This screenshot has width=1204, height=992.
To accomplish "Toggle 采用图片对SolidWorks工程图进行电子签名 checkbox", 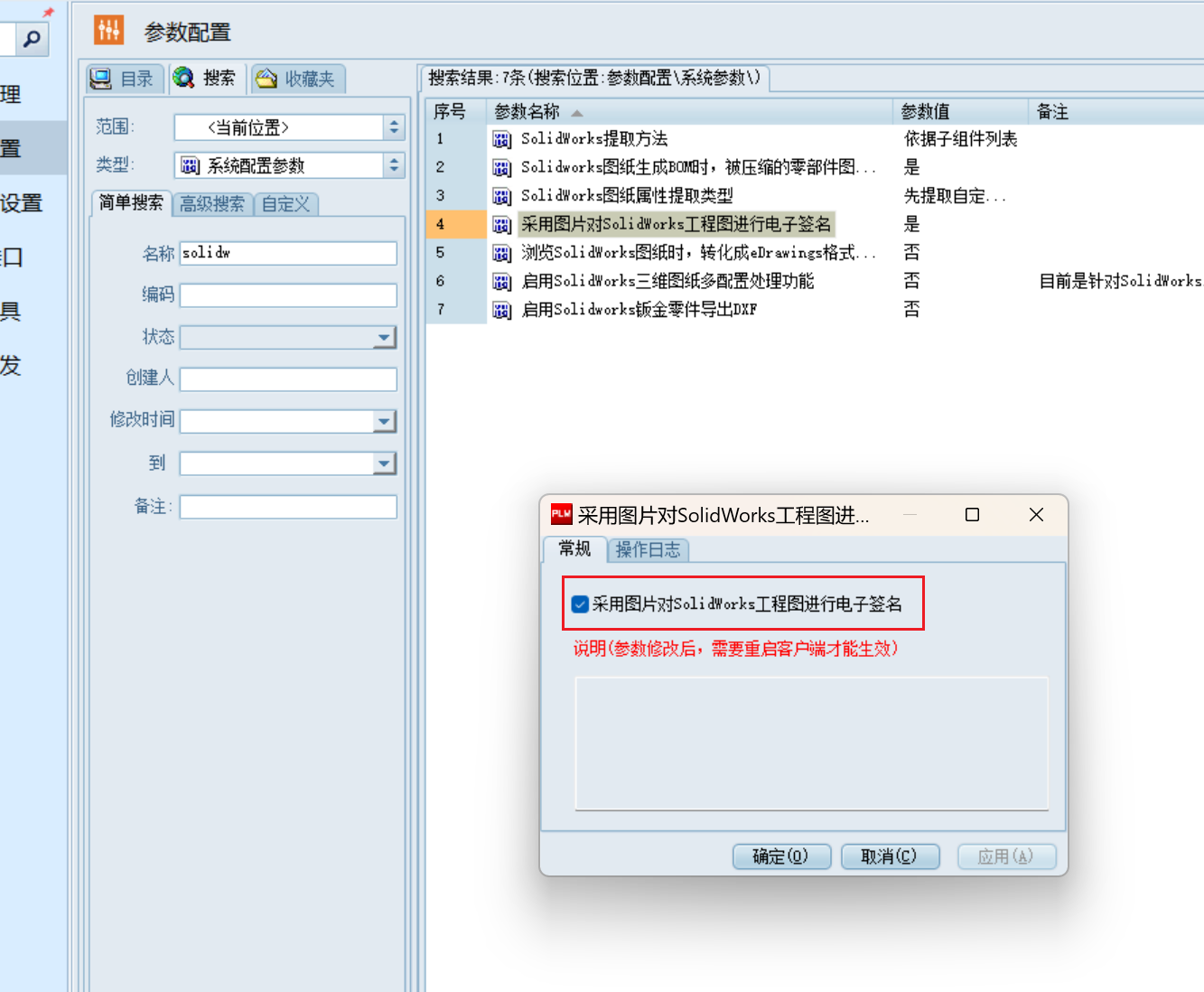I will tap(580, 604).
